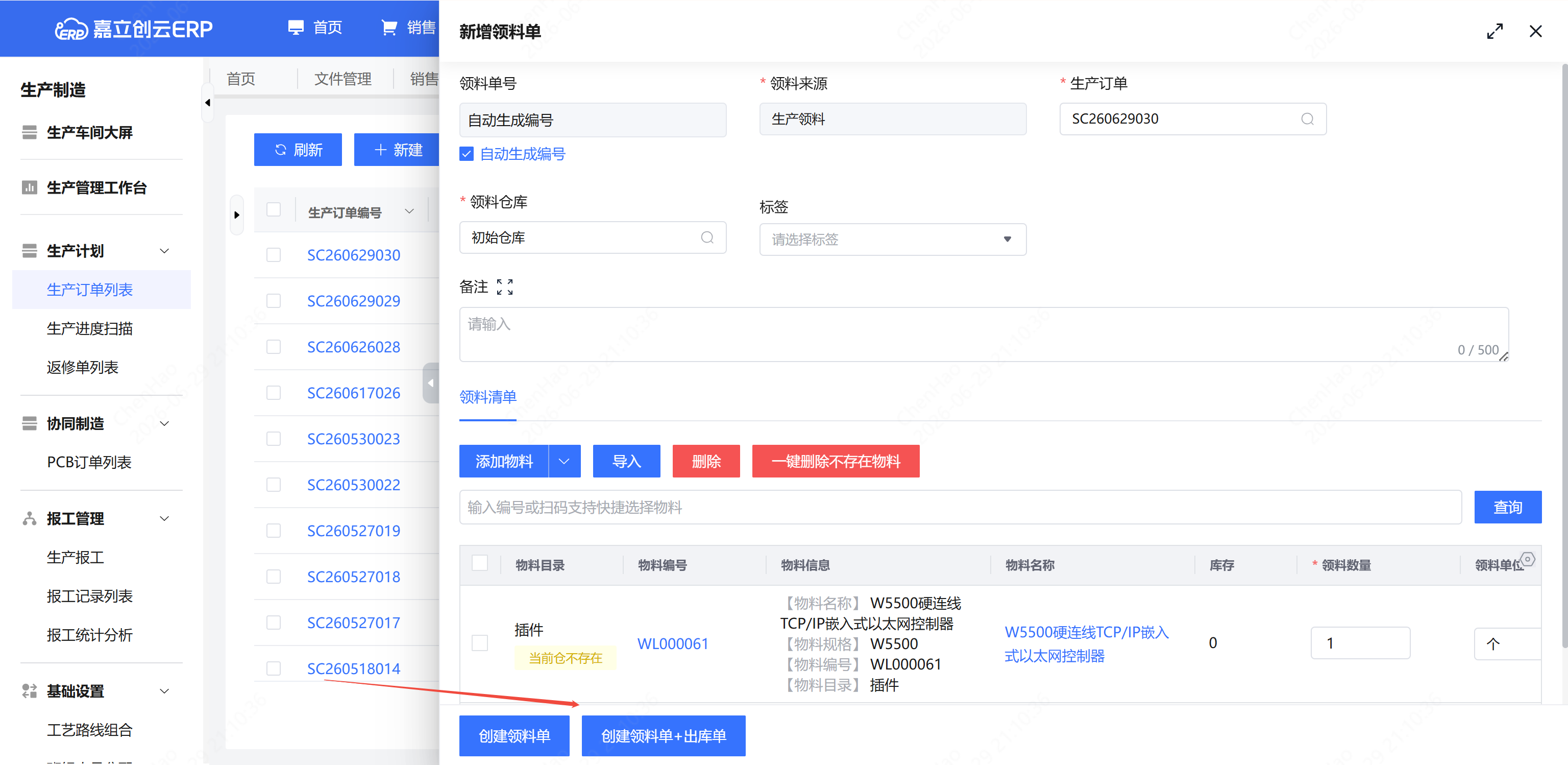Check the SC260626028 row checkbox
The height and width of the screenshot is (765, 1568).
click(274, 347)
